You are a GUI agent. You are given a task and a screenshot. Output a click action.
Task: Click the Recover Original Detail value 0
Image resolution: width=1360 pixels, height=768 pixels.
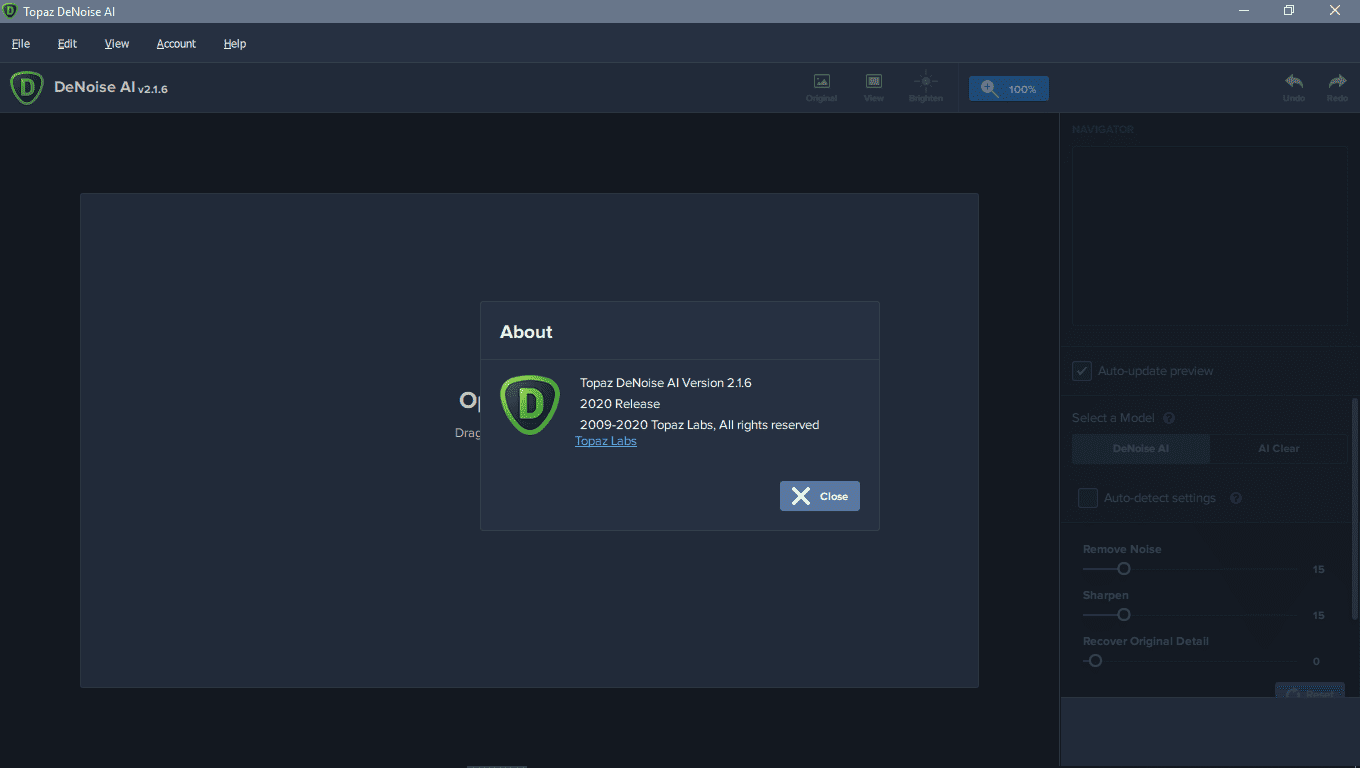pyautogui.click(x=1316, y=662)
